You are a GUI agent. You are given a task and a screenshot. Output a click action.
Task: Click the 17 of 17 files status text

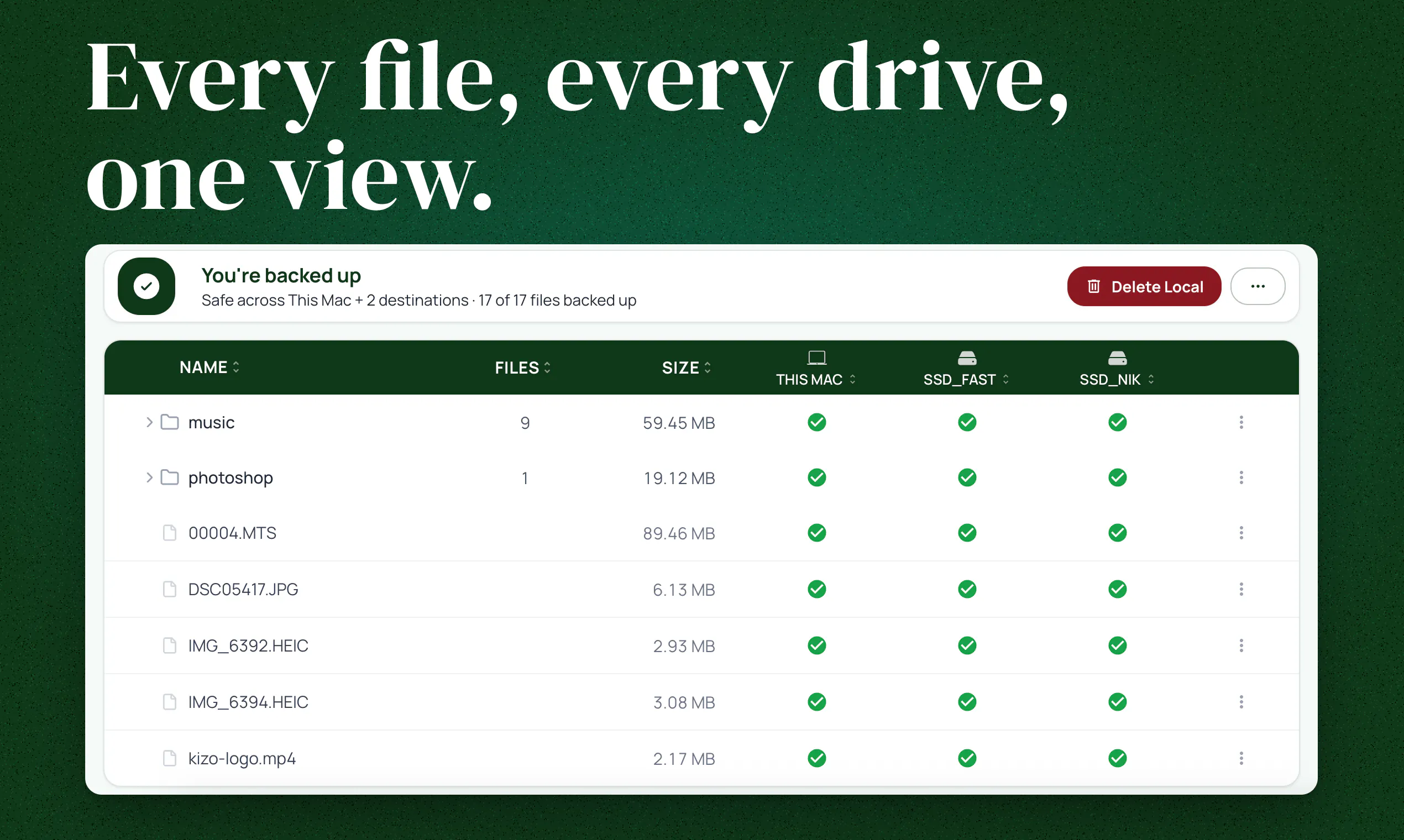pos(557,300)
